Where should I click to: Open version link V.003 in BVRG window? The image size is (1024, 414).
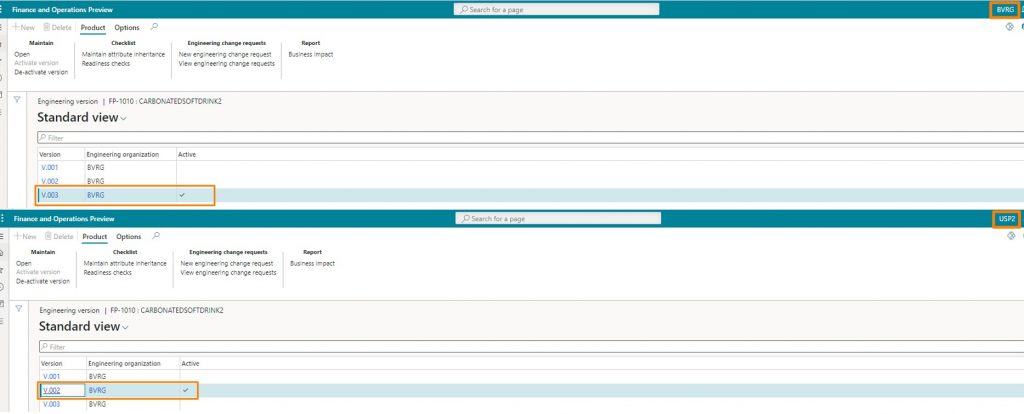pyautogui.click(x=50, y=195)
